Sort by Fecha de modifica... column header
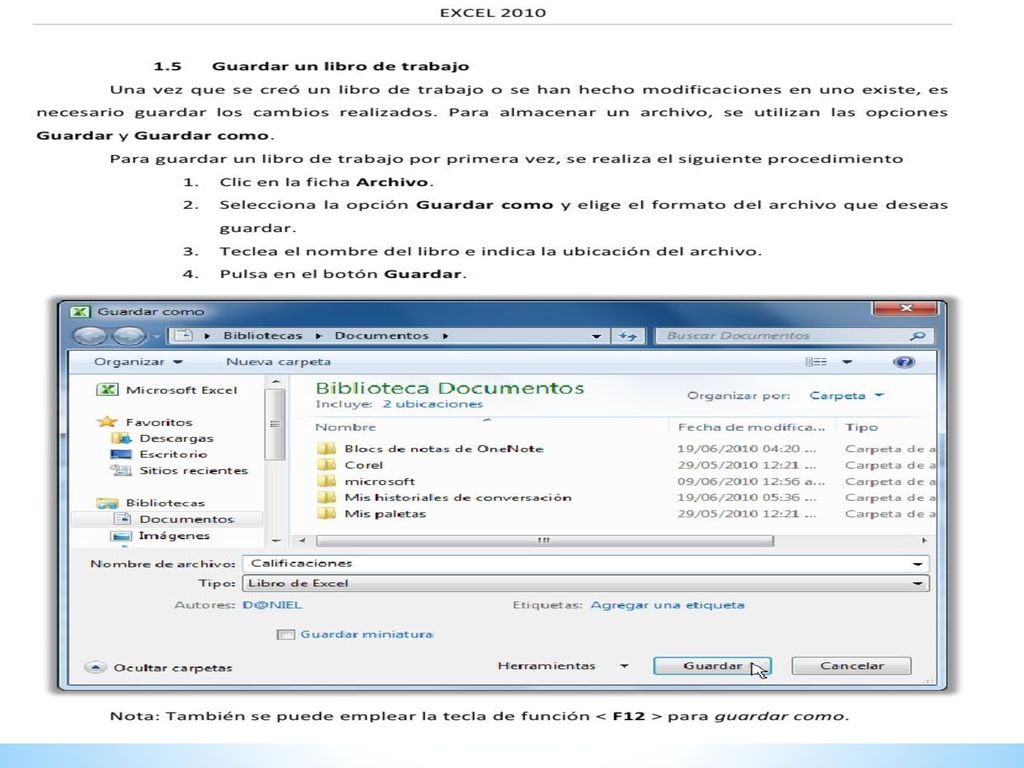1024x768 pixels. tap(751, 427)
